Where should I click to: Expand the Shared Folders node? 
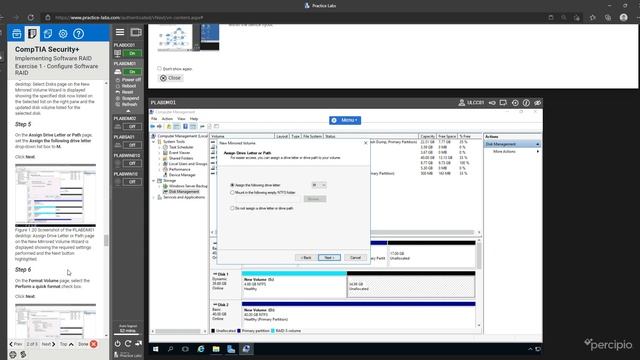pos(160,158)
